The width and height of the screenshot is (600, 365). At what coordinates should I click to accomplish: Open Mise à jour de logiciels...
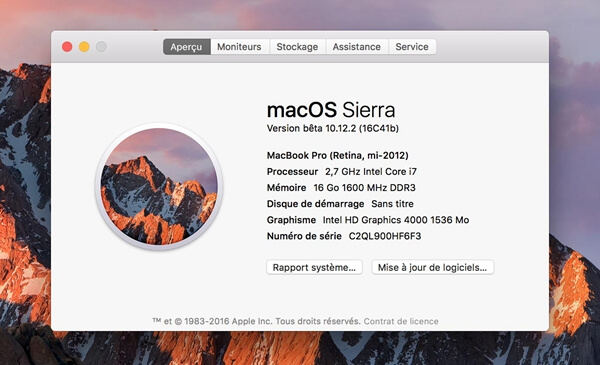coord(432,267)
